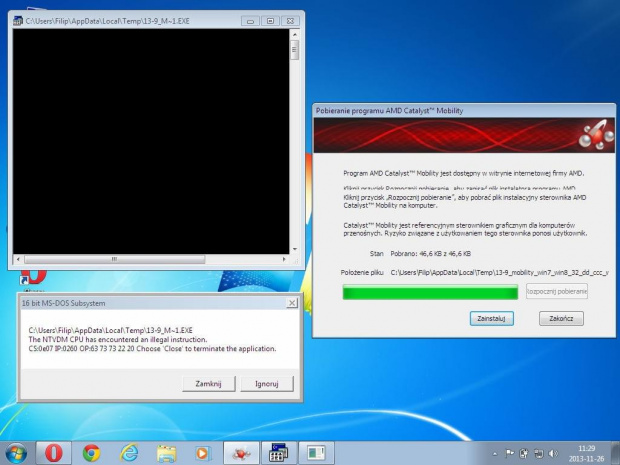Click console vertical scrollbar up arrow
The image size is (620, 465).
click(x=295, y=35)
